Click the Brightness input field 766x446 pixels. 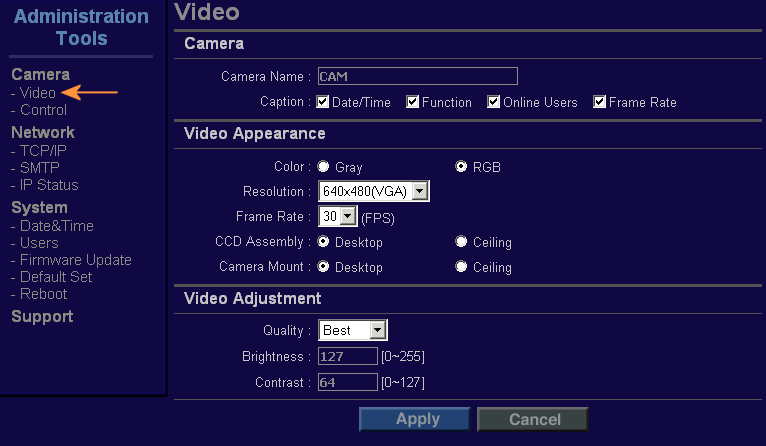(348, 356)
